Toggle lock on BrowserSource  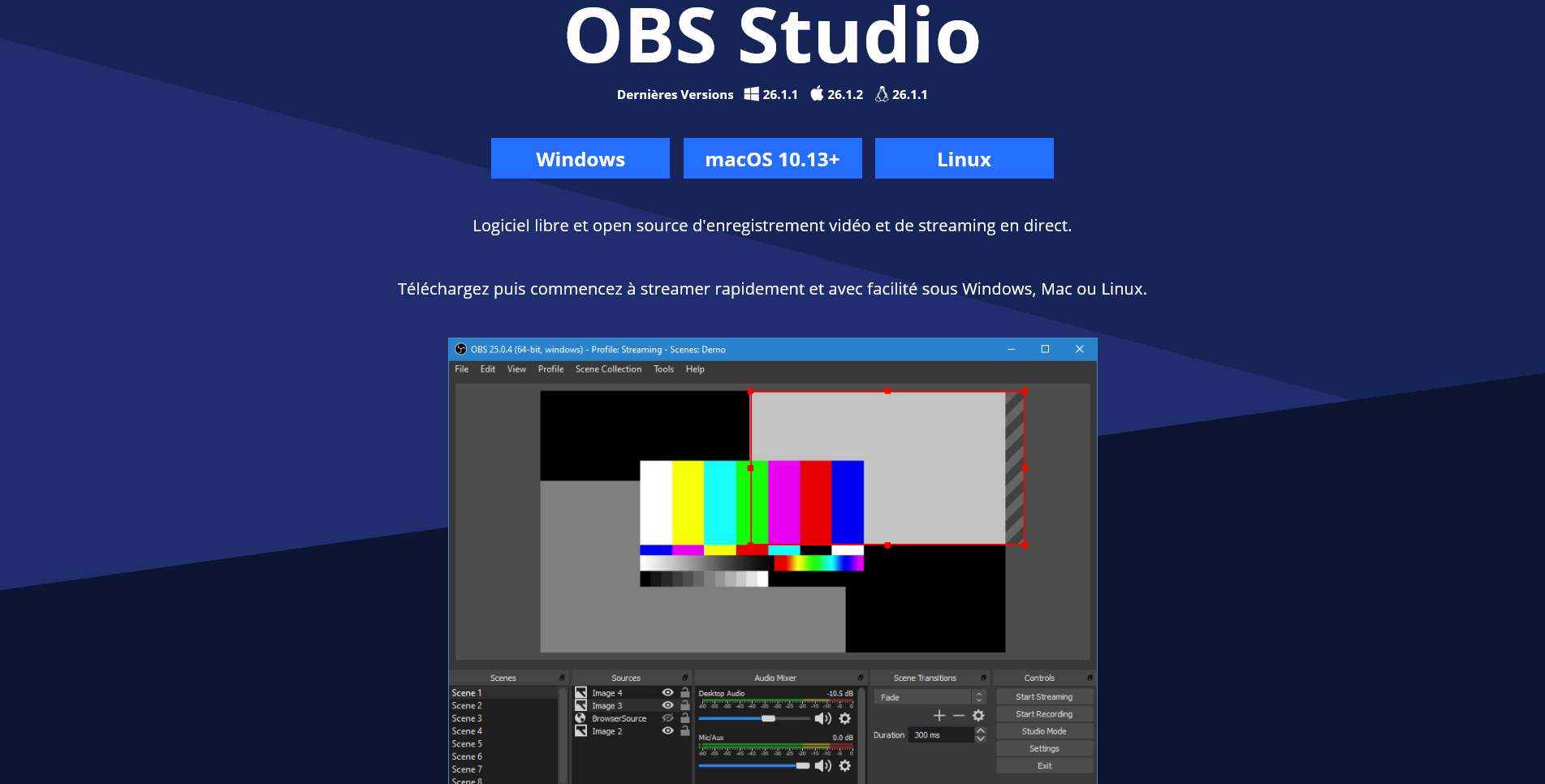[685, 718]
